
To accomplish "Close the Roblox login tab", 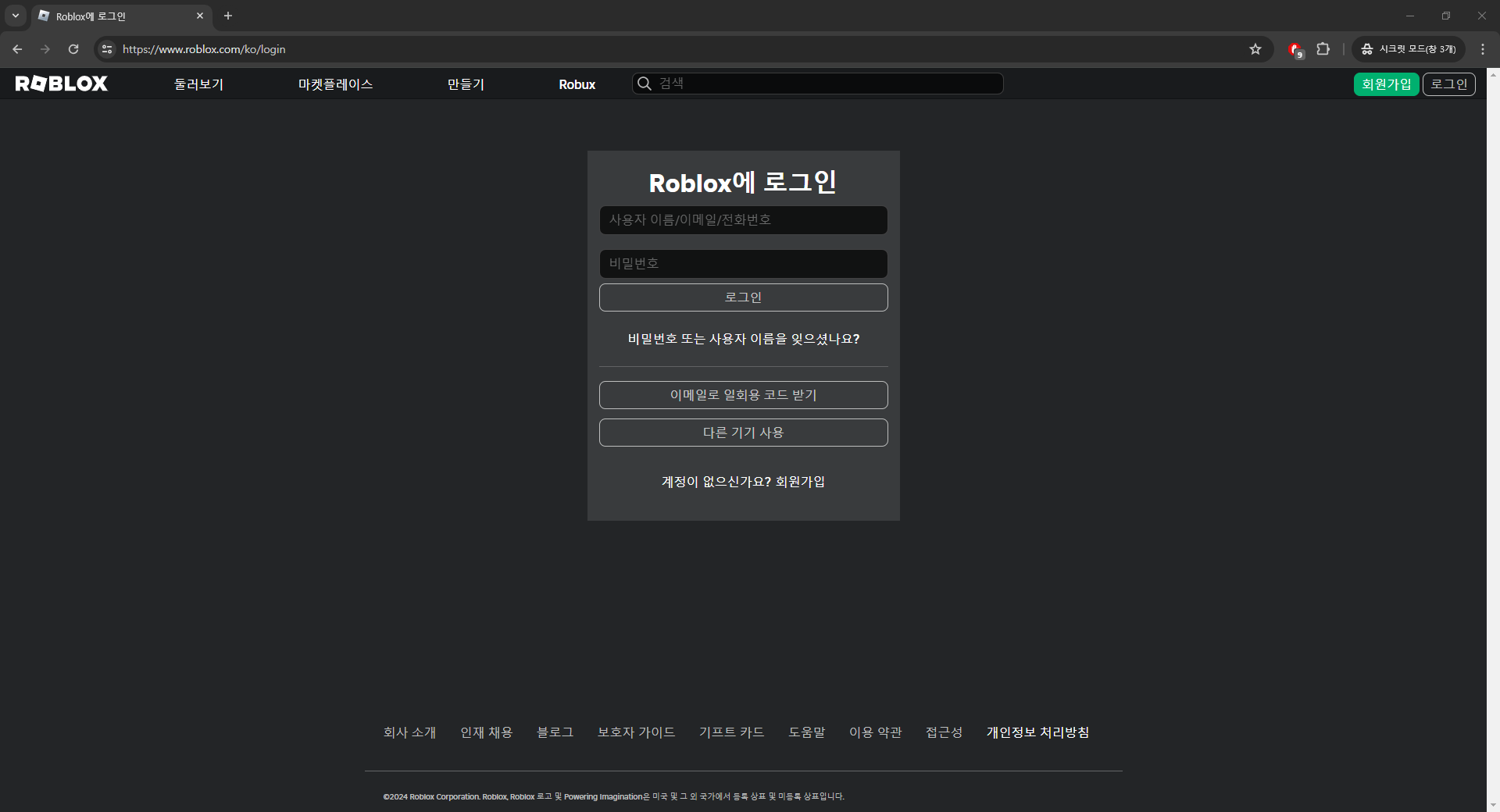I will (200, 16).
